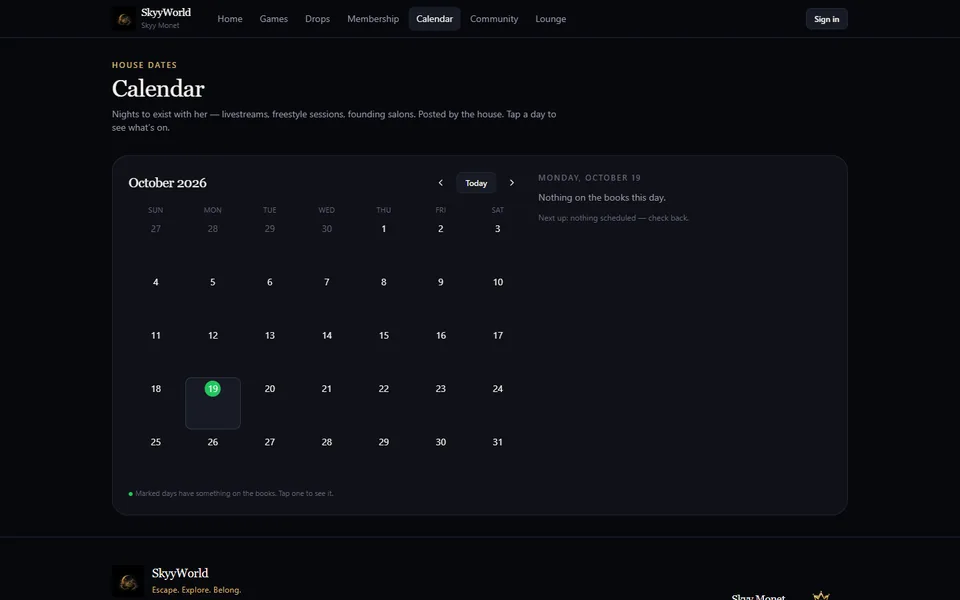
Task: Select October 11 day cell
Action: click(x=156, y=350)
